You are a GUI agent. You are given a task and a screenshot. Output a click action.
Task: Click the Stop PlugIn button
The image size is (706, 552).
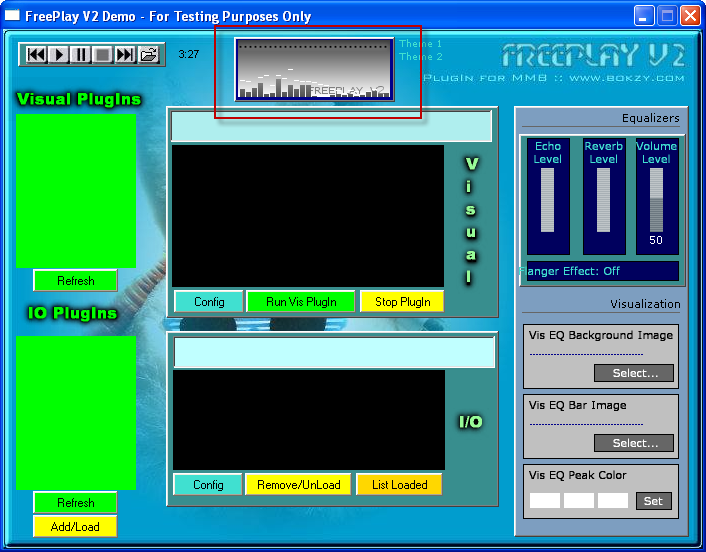[x=402, y=301]
